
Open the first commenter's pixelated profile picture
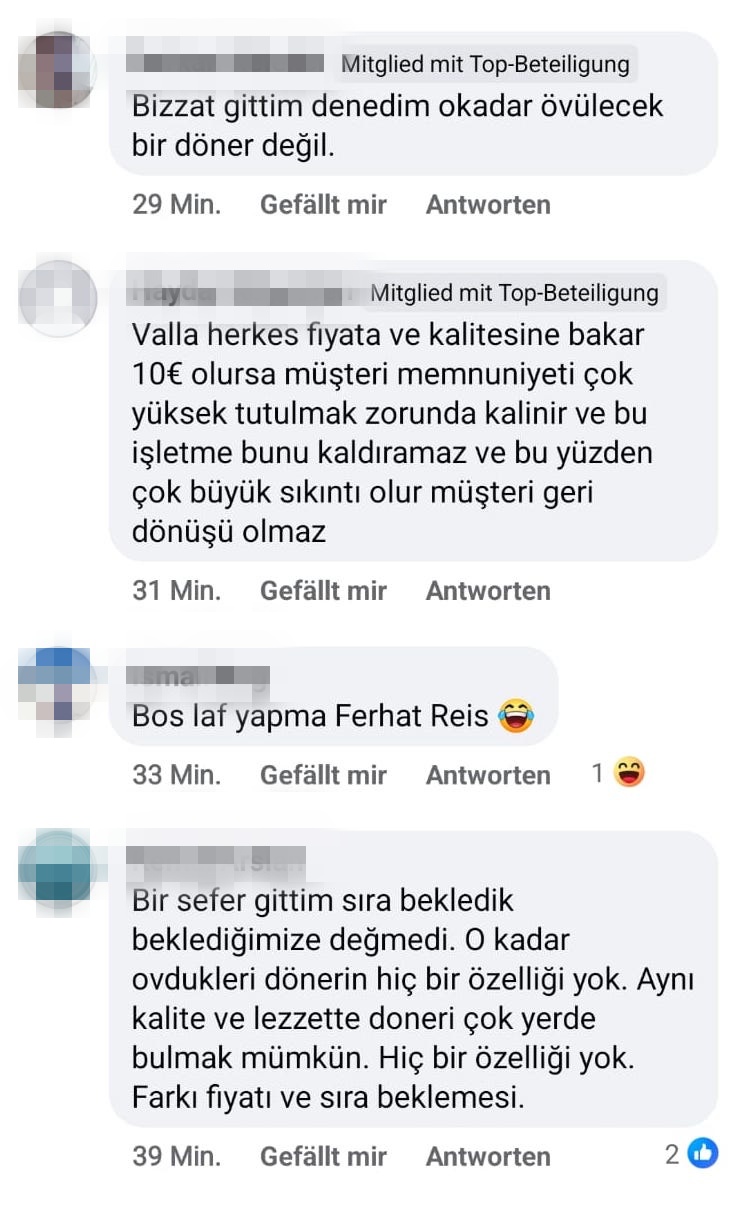[57, 69]
